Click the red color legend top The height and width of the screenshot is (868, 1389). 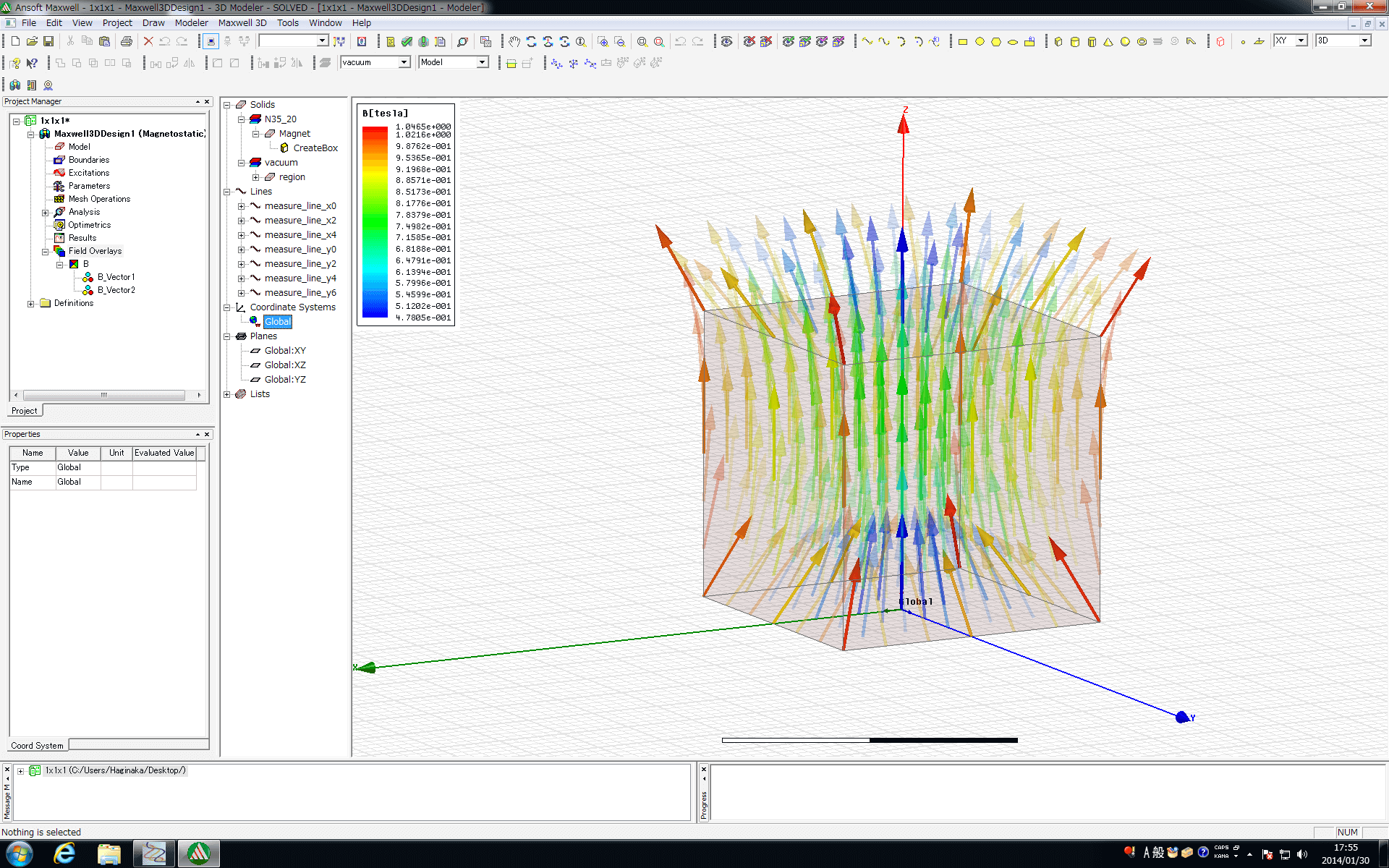point(375,130)
